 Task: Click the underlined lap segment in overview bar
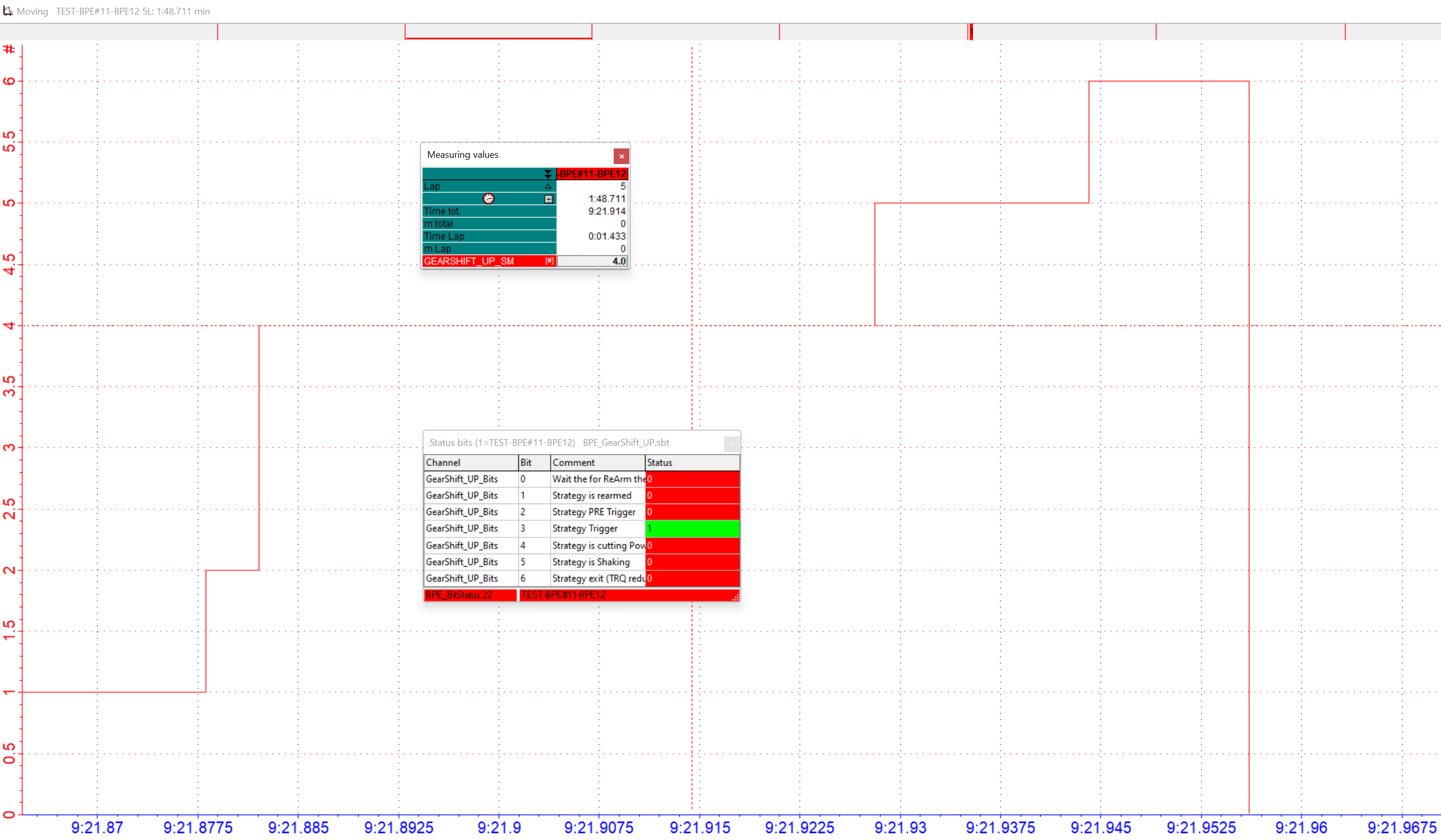pyautogui.click(x=498, y=32)
